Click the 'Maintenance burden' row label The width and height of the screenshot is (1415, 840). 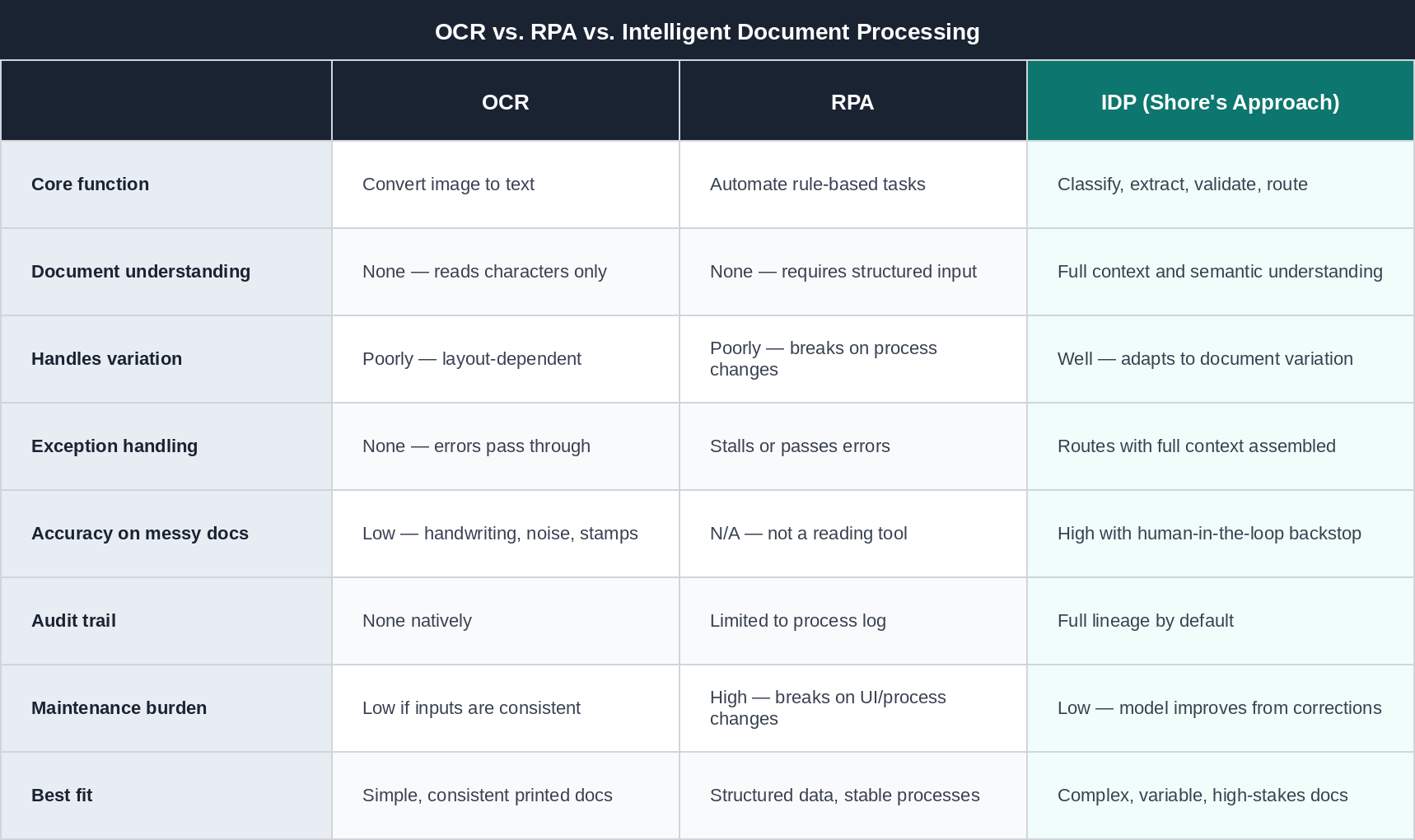166,708
